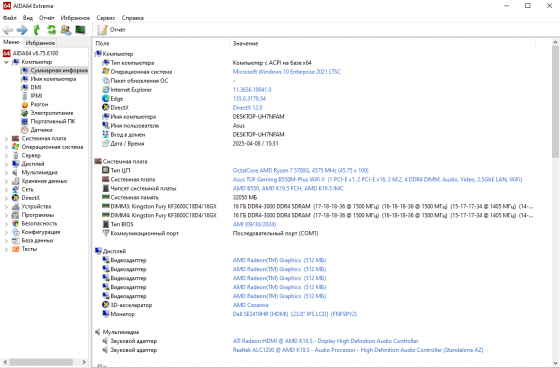Click the Программы icon in tree

coord(15,215)
